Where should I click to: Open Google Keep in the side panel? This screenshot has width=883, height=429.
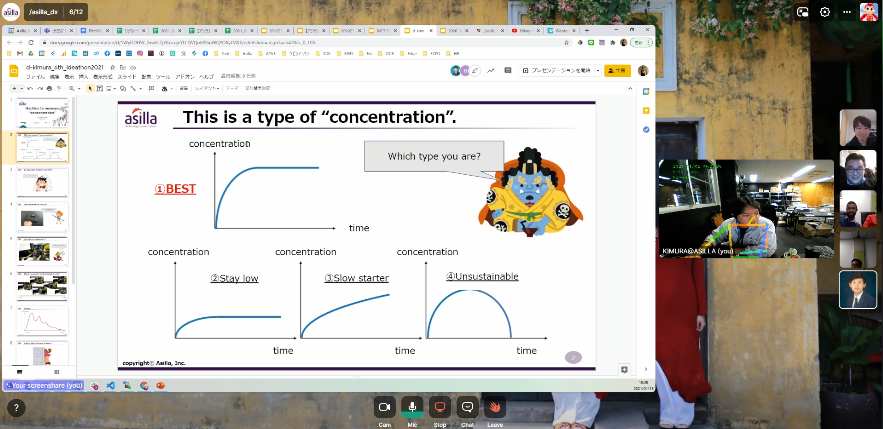pyautogui.click(x=646, y=110)
